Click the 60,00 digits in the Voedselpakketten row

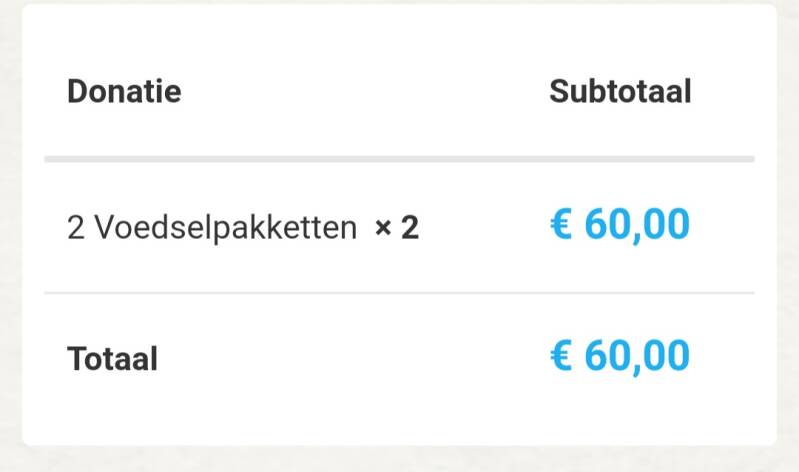[637, 226]
